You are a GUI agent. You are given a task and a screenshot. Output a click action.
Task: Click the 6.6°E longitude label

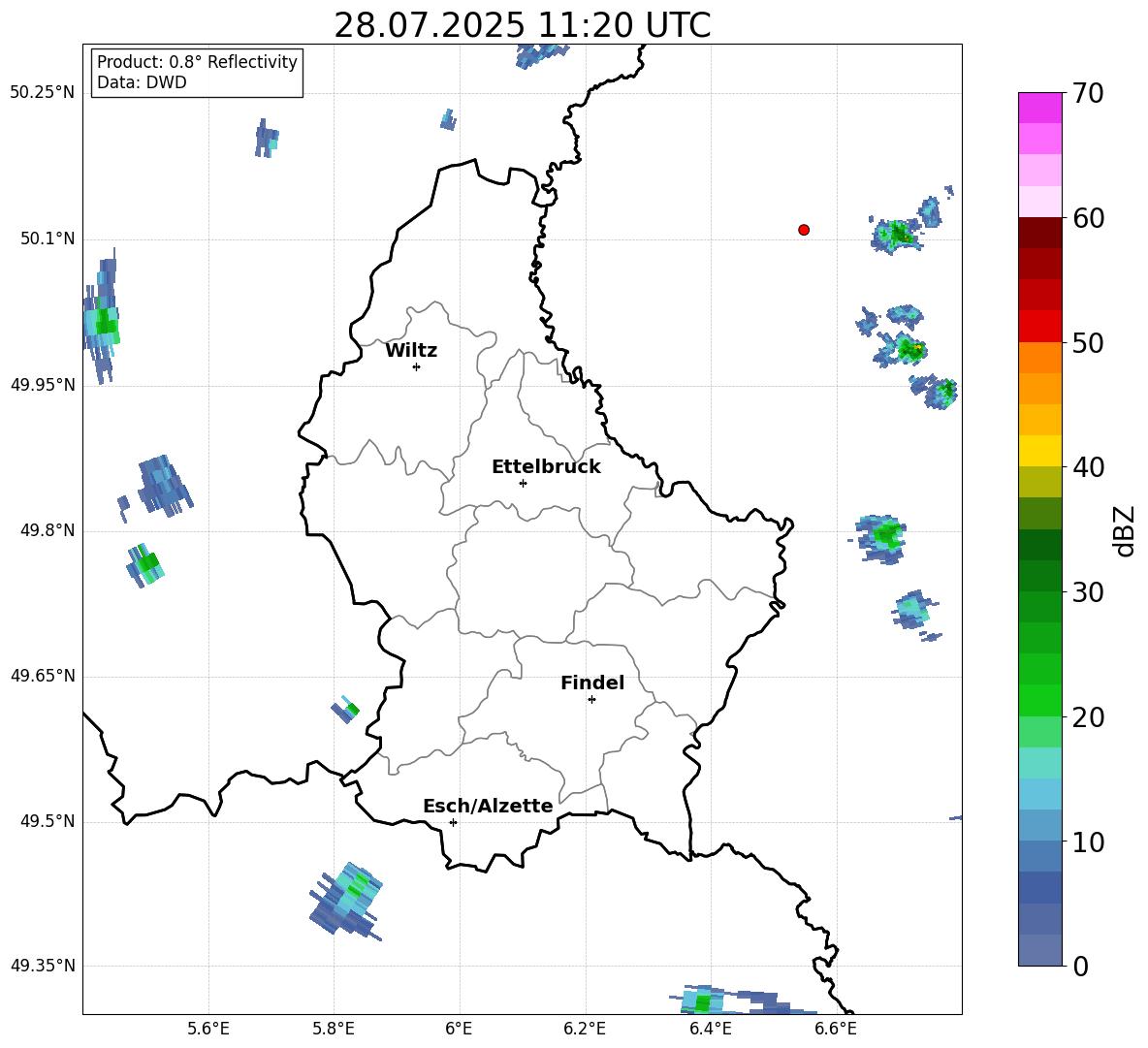tap(836, 1029)
